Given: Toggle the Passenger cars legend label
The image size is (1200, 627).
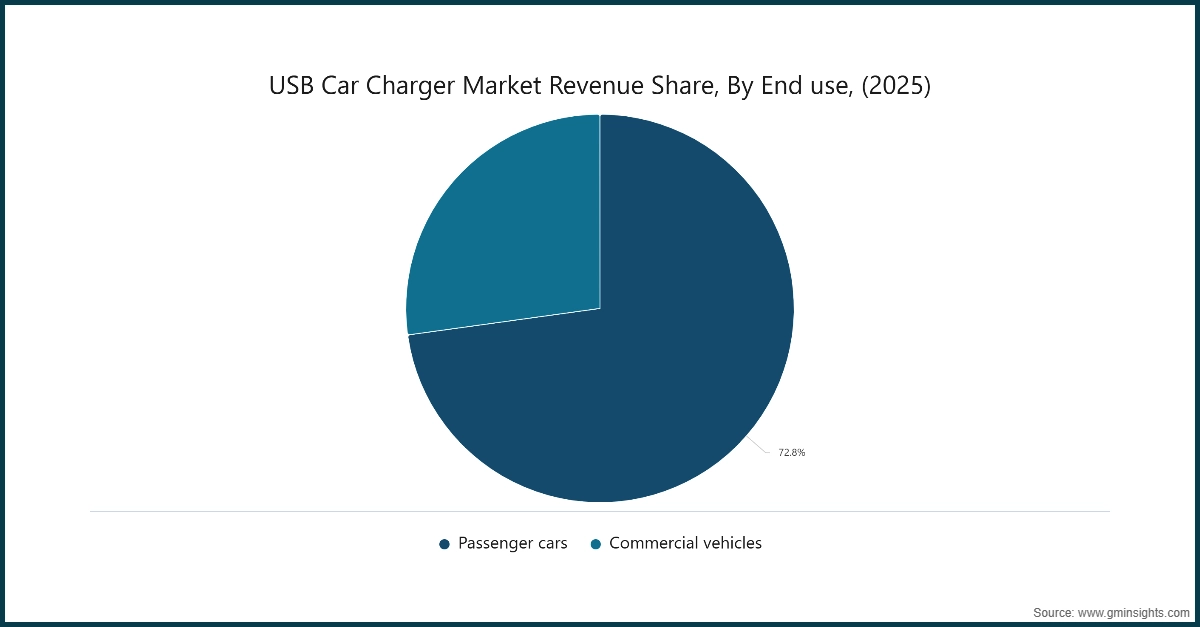Looking at the screenshot, I should tap(512, 543).
